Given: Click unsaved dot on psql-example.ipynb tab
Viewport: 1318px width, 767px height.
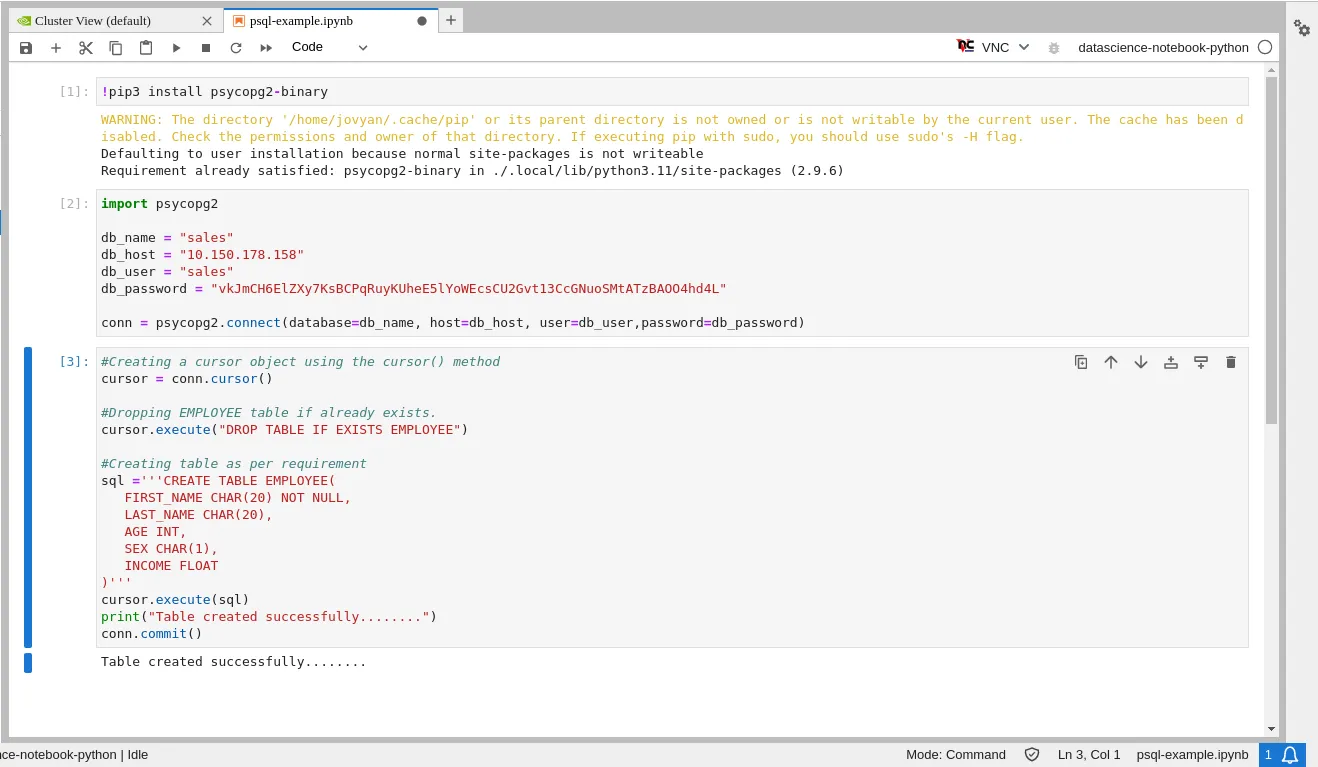Looking at the screenshot, I should [x=421, y=21].
